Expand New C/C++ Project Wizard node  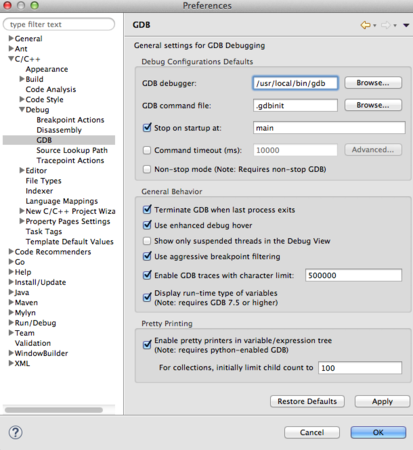22,211
